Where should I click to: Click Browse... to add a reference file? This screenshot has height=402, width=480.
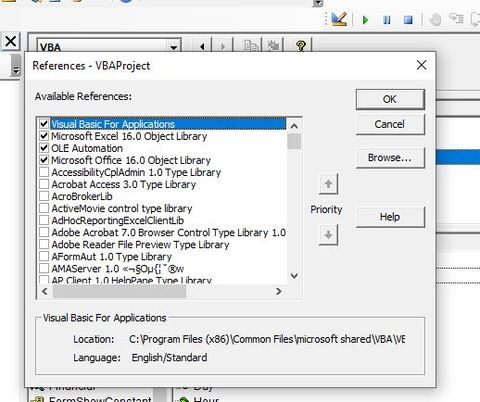coord(390,158)
